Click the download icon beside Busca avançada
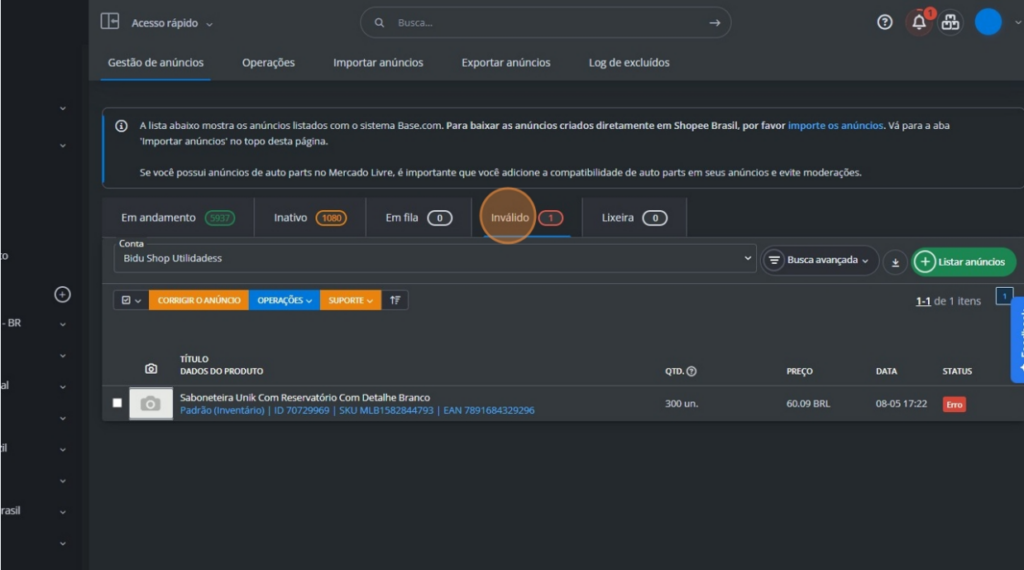The height and width of the screenshot is (570, 1024). [895, 261]
